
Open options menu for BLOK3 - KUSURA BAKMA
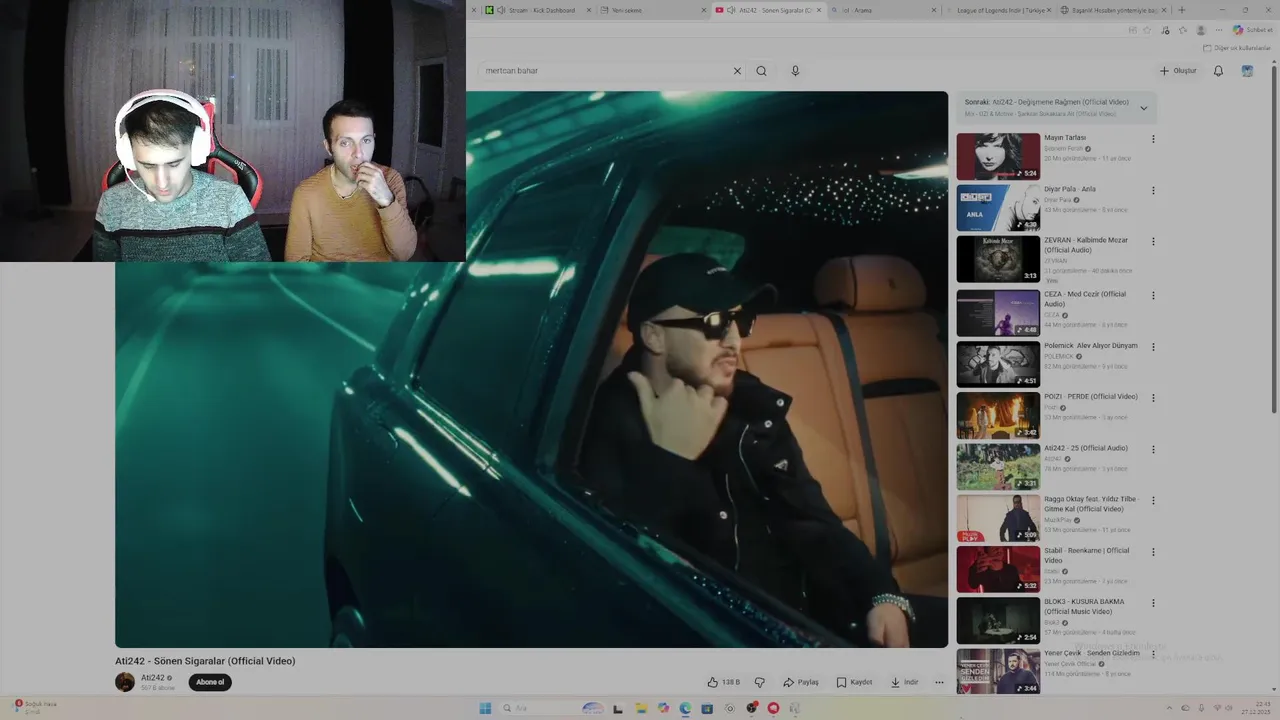(1153, 603)
